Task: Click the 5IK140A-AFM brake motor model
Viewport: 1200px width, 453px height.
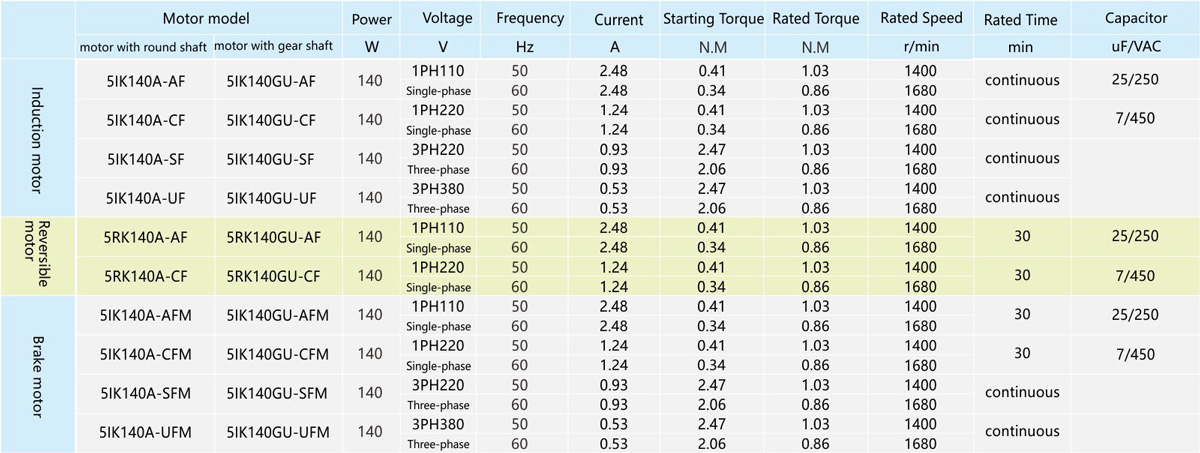Action: point(143,314)
